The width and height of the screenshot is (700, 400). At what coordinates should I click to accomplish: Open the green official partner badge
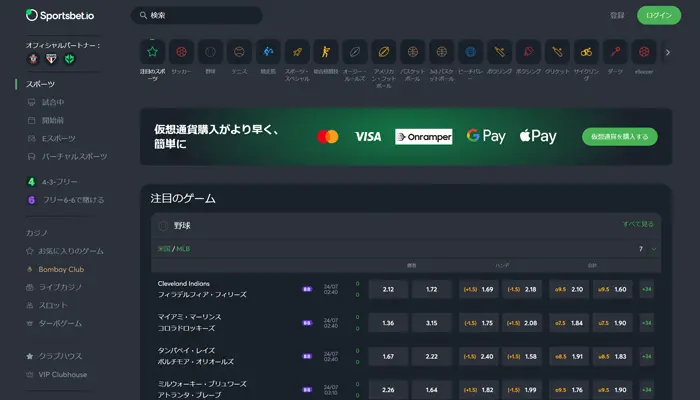point(70,59)
